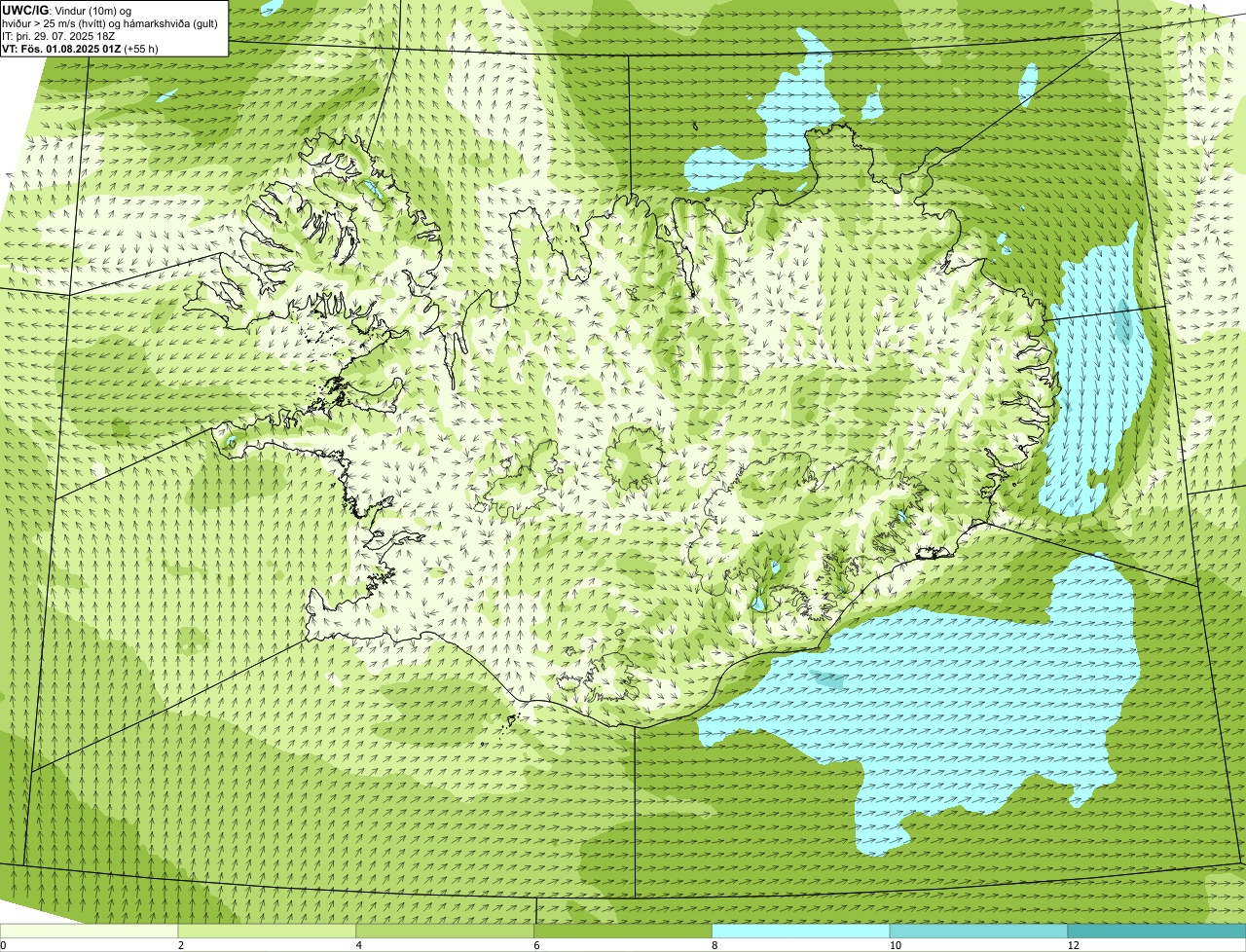Click the '8' label on the color scale
The image size is (1246, 952).
click(714, 945)
